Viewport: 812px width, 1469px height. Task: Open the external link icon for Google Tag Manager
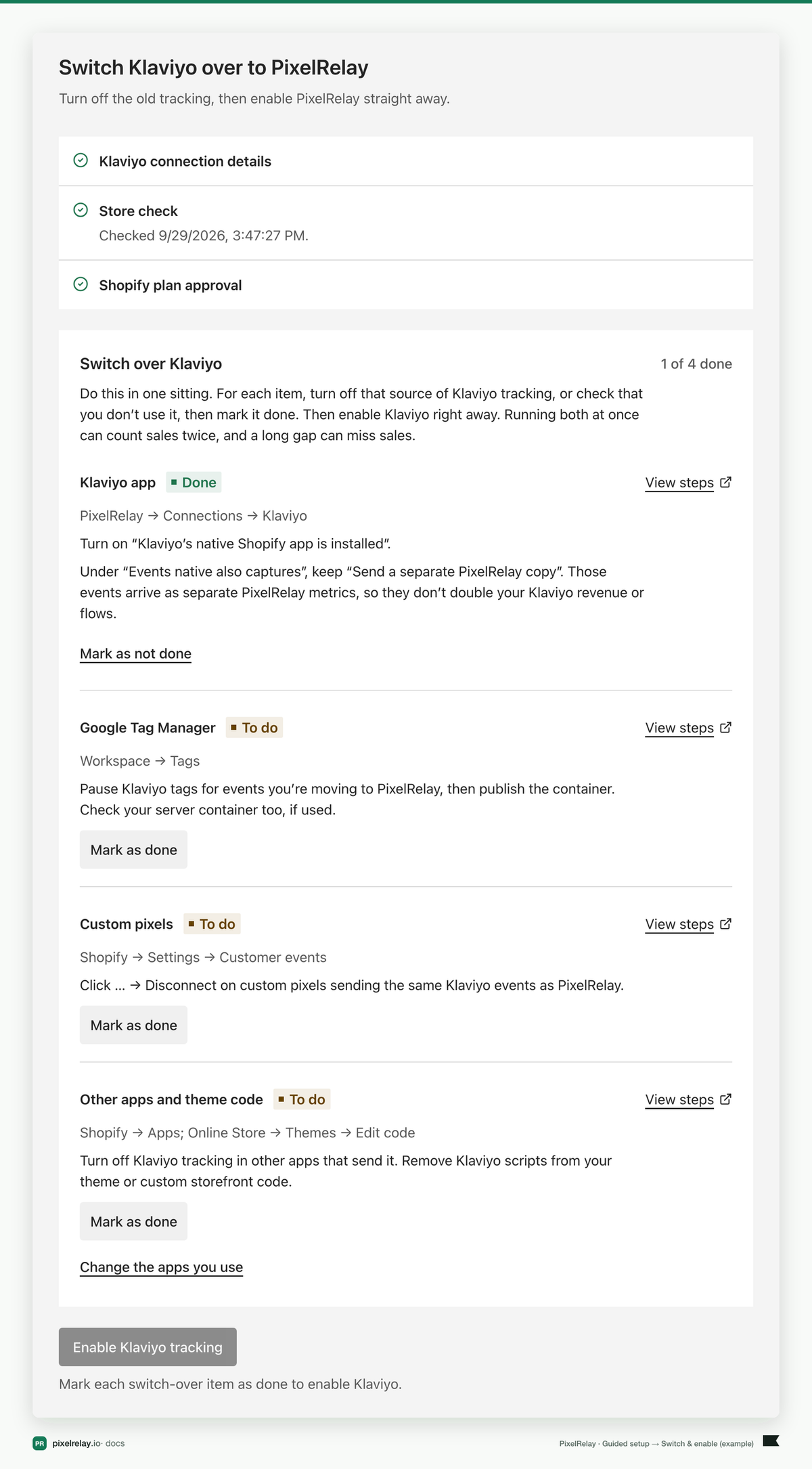point(725,727)
